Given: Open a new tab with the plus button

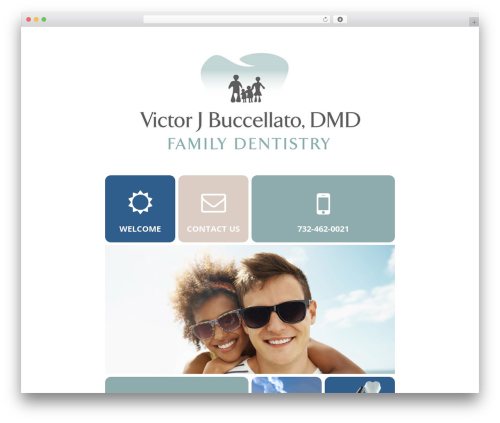Looking at the screenshot, I should click(474, 22).
